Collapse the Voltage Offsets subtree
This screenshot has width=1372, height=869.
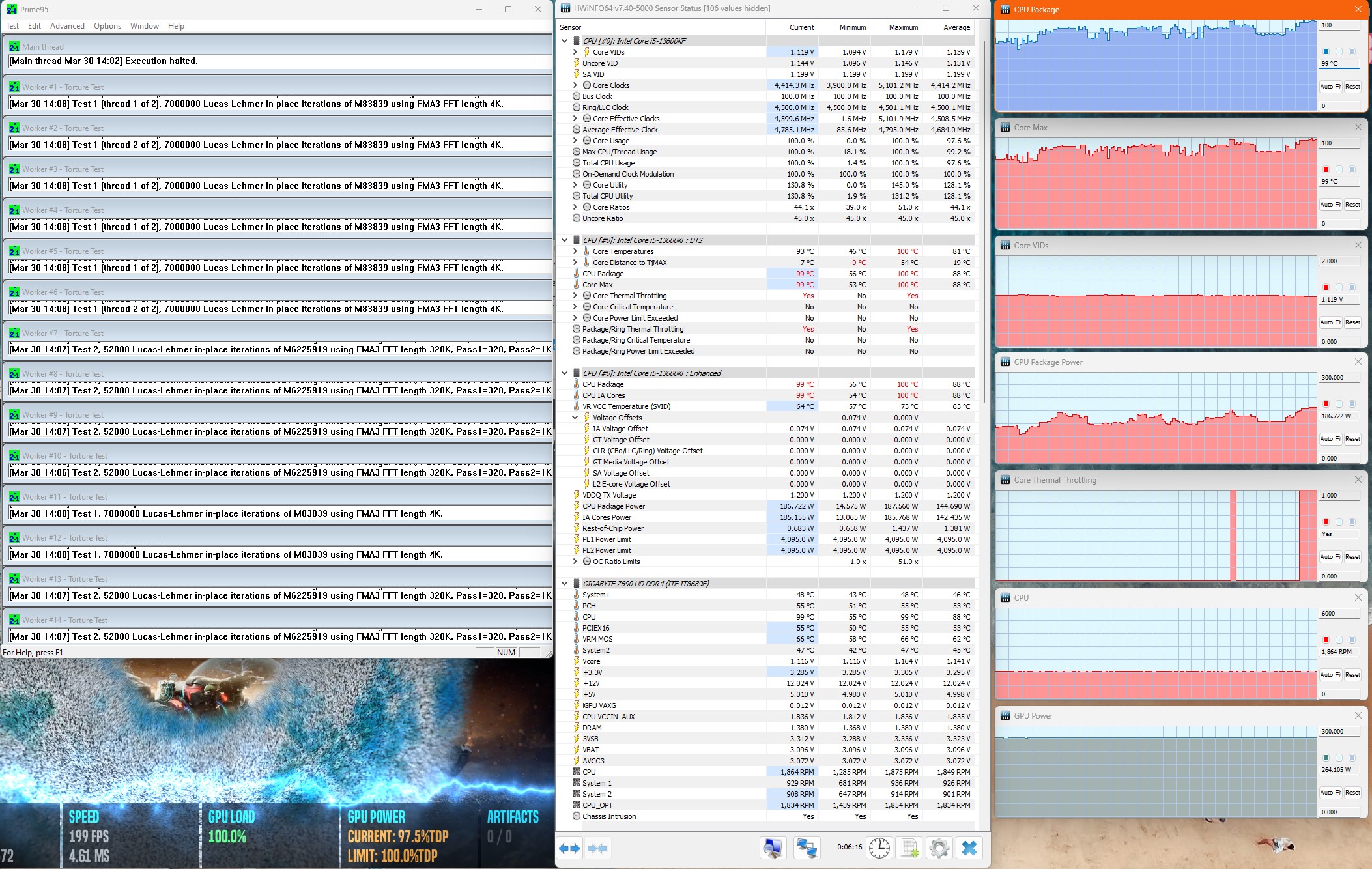pos(575,418)
